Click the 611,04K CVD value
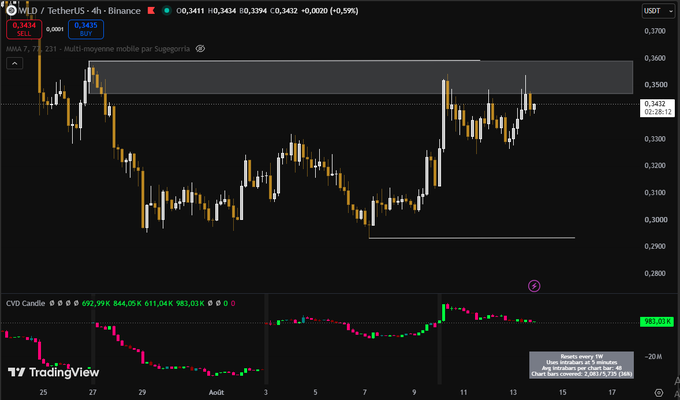The width and height of the screenshot is (680, 400). tap(159, 303)
